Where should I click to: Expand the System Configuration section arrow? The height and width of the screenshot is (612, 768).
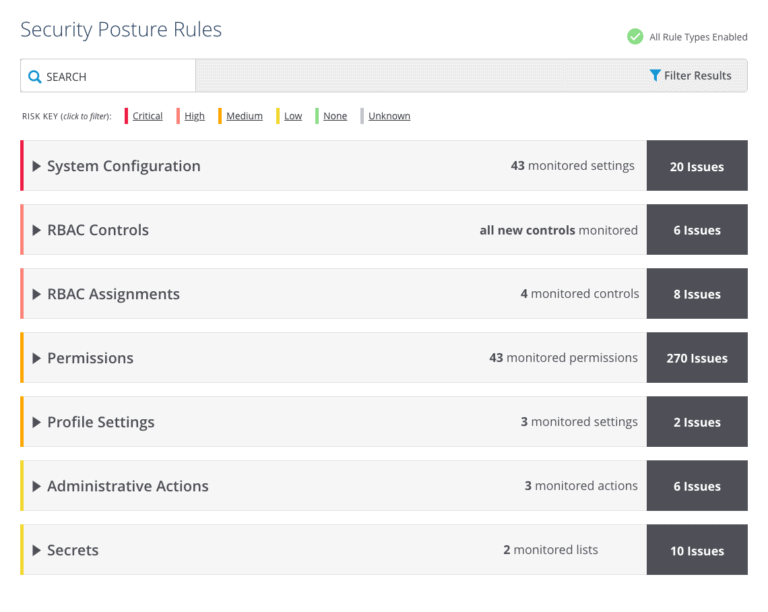[x=36, y=166]
